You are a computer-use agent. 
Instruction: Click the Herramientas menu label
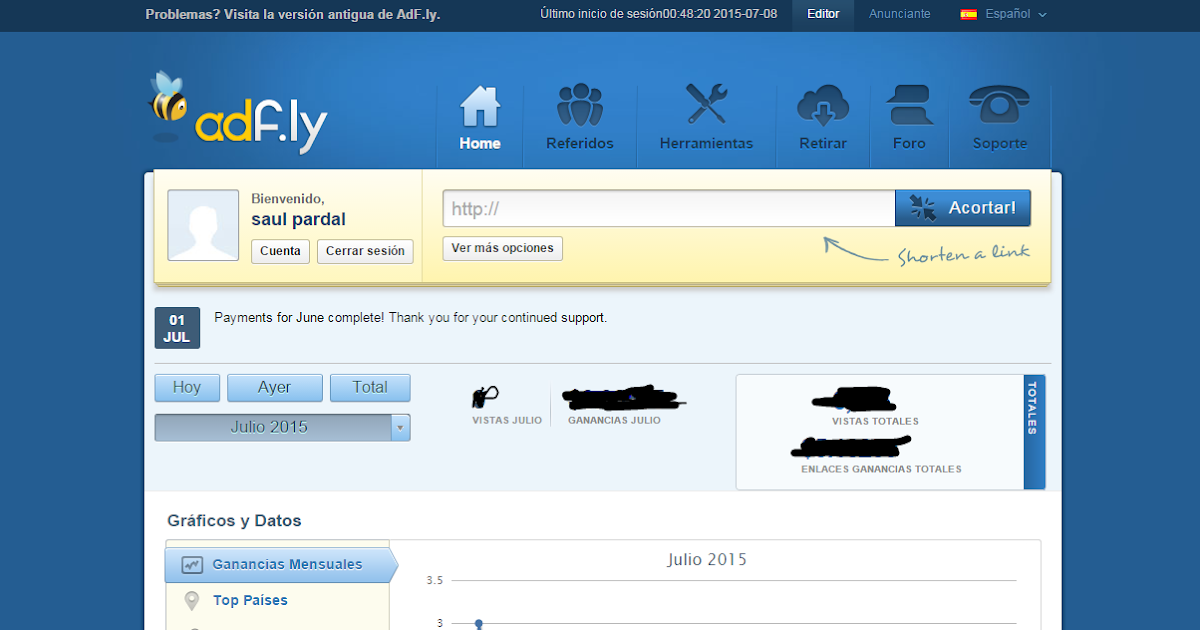coord(706,143)
